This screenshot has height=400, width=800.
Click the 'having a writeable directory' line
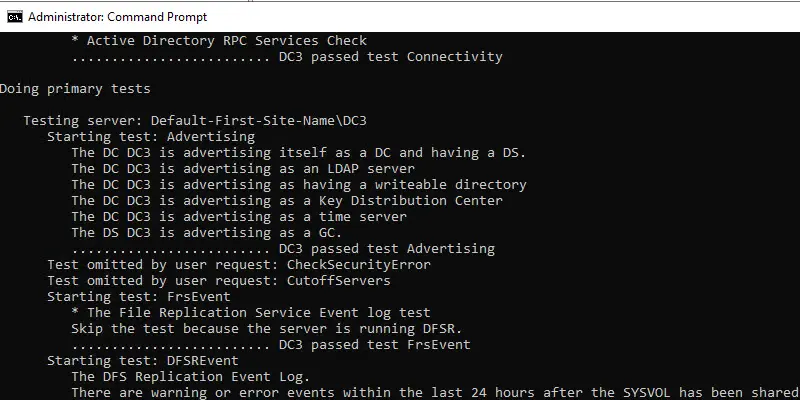(299, 185)
